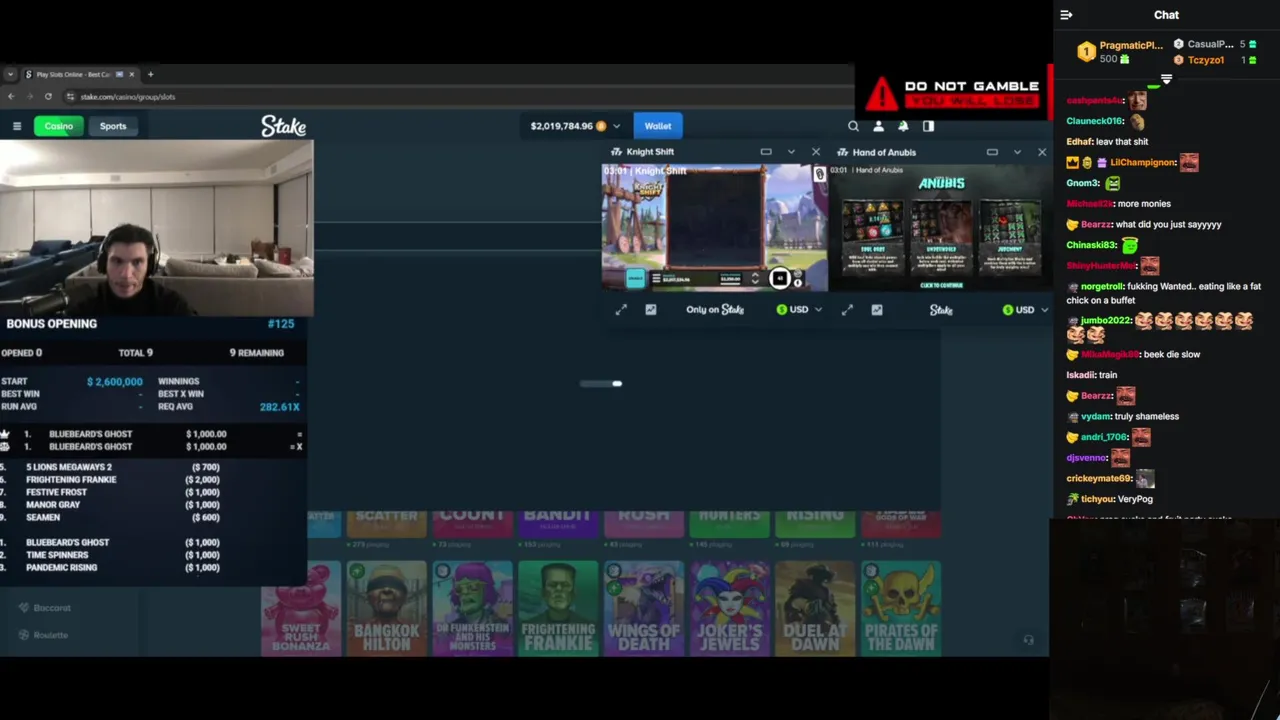The width and height of the screenshot is (1280, 720).
Task: Click to continue in Hand of Anubis
Action: coord(941,285)
